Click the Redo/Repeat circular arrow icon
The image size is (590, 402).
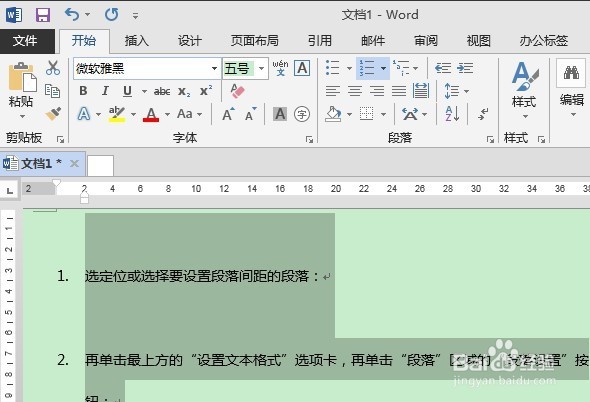tap(111, 15)
